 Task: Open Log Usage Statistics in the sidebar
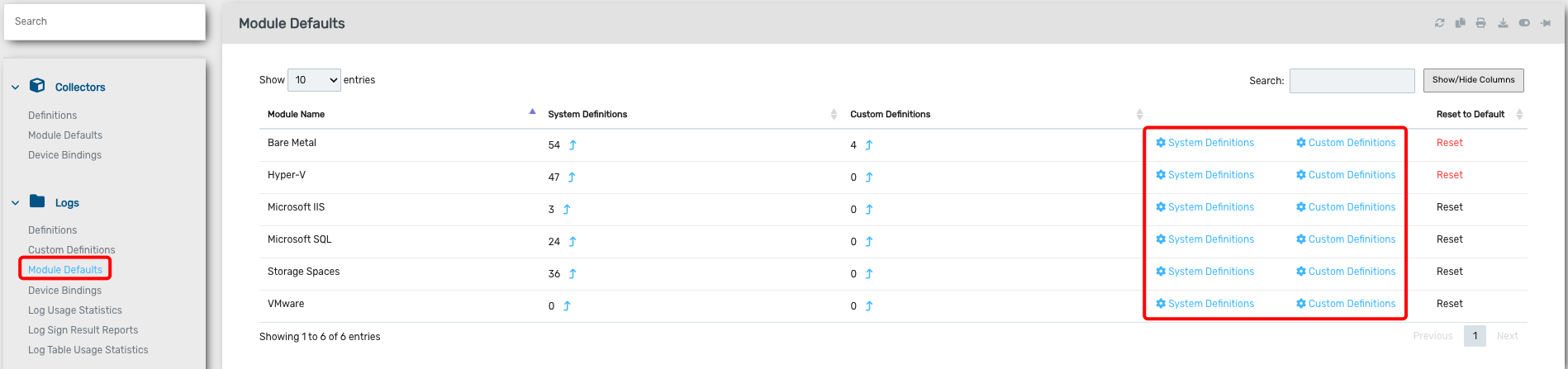tap(75, 310)
